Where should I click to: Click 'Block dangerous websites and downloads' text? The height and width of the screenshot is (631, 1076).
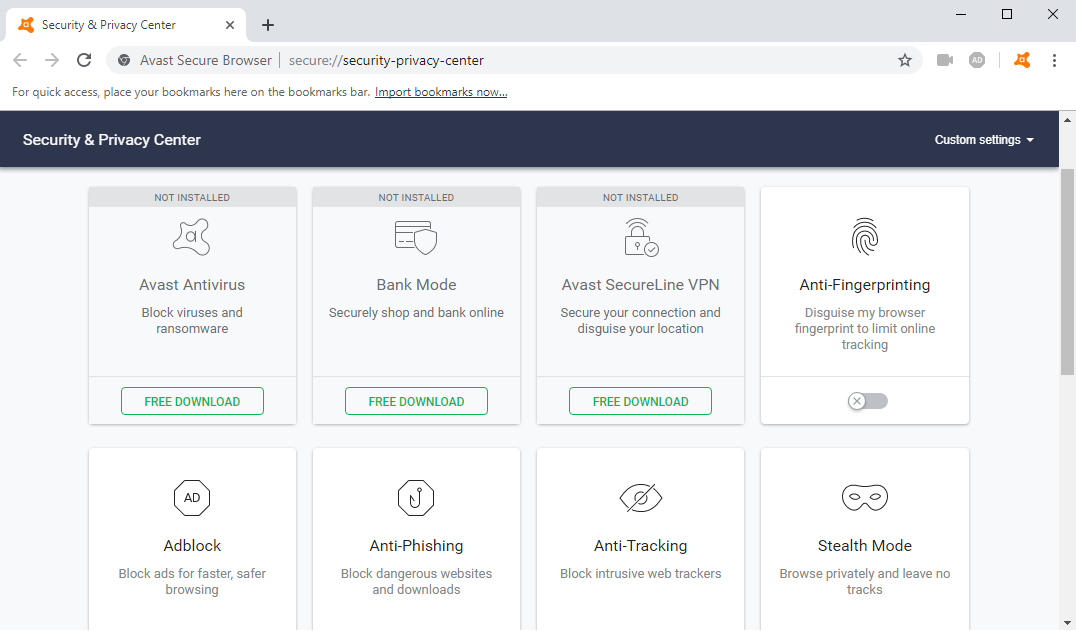[416, 582]
